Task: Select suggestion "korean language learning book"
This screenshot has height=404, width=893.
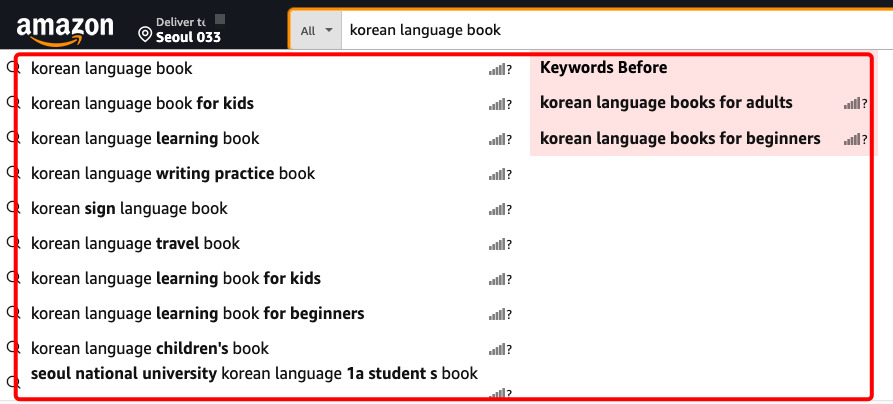Action: click(145, 139)
